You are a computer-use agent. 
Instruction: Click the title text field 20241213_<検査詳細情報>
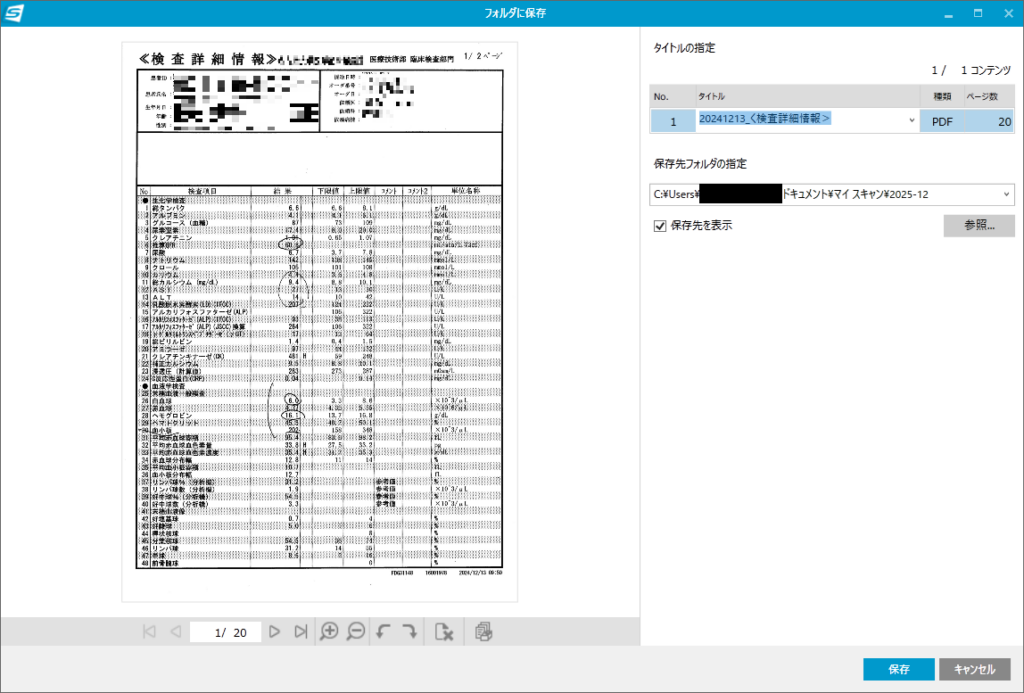[x=800, y=120]
